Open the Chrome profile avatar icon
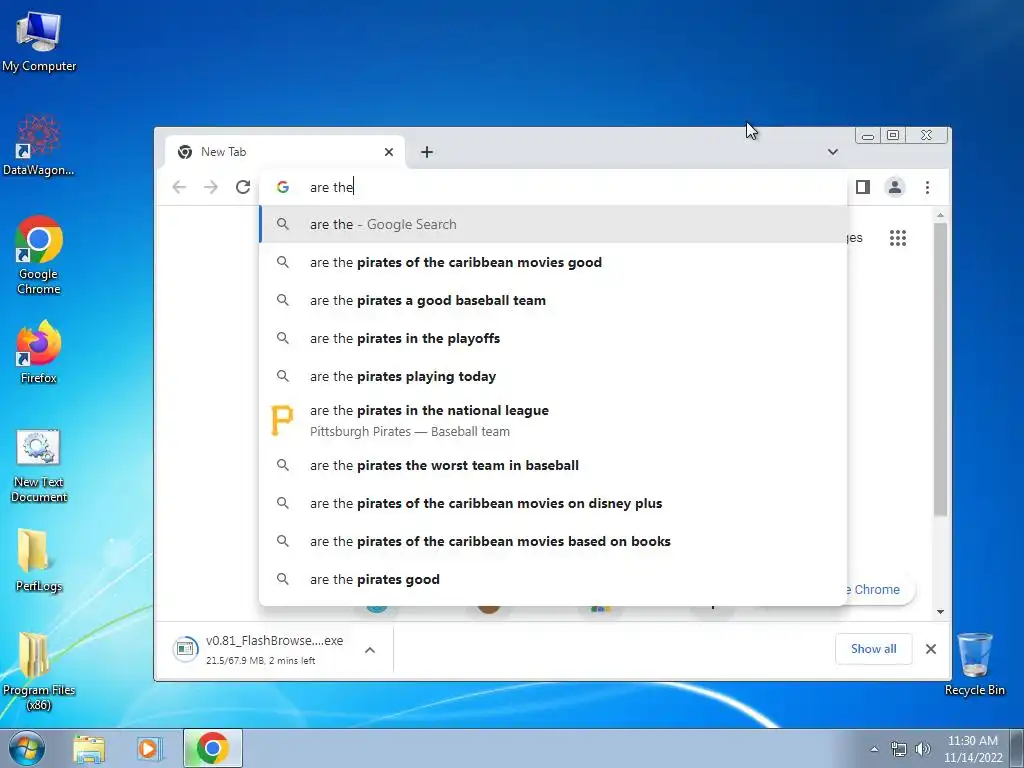The height and width of the screenshot is (768, 1024). coord(895,187)
